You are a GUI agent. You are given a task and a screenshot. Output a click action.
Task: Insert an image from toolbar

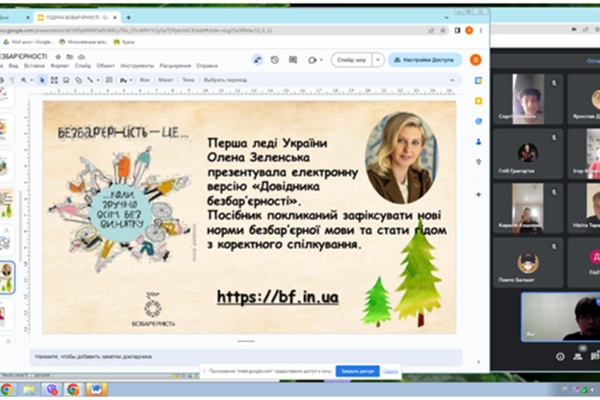pyautogui.click(x=66, y=80)
